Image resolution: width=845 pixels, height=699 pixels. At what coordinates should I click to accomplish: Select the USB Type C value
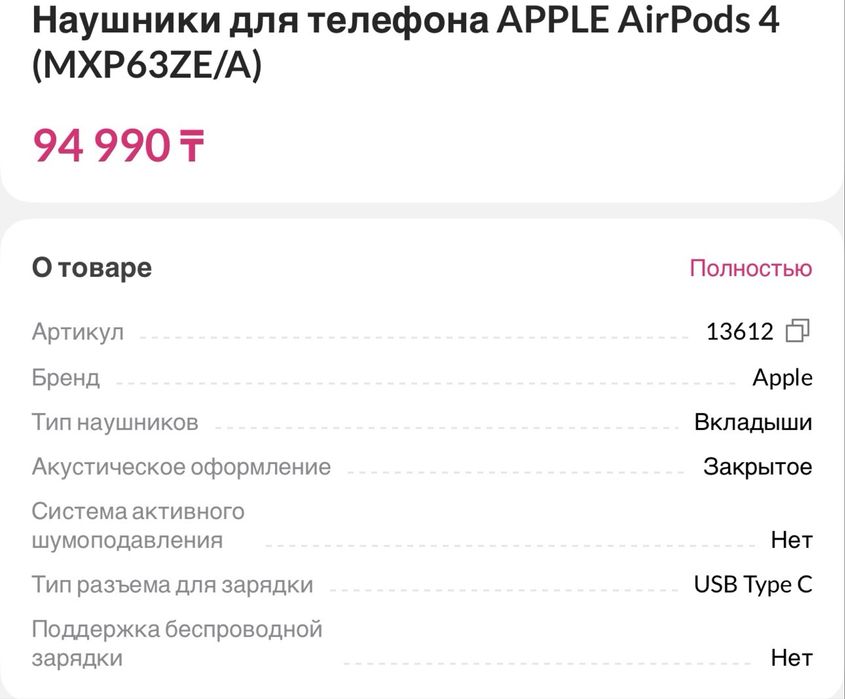[753, 585]
